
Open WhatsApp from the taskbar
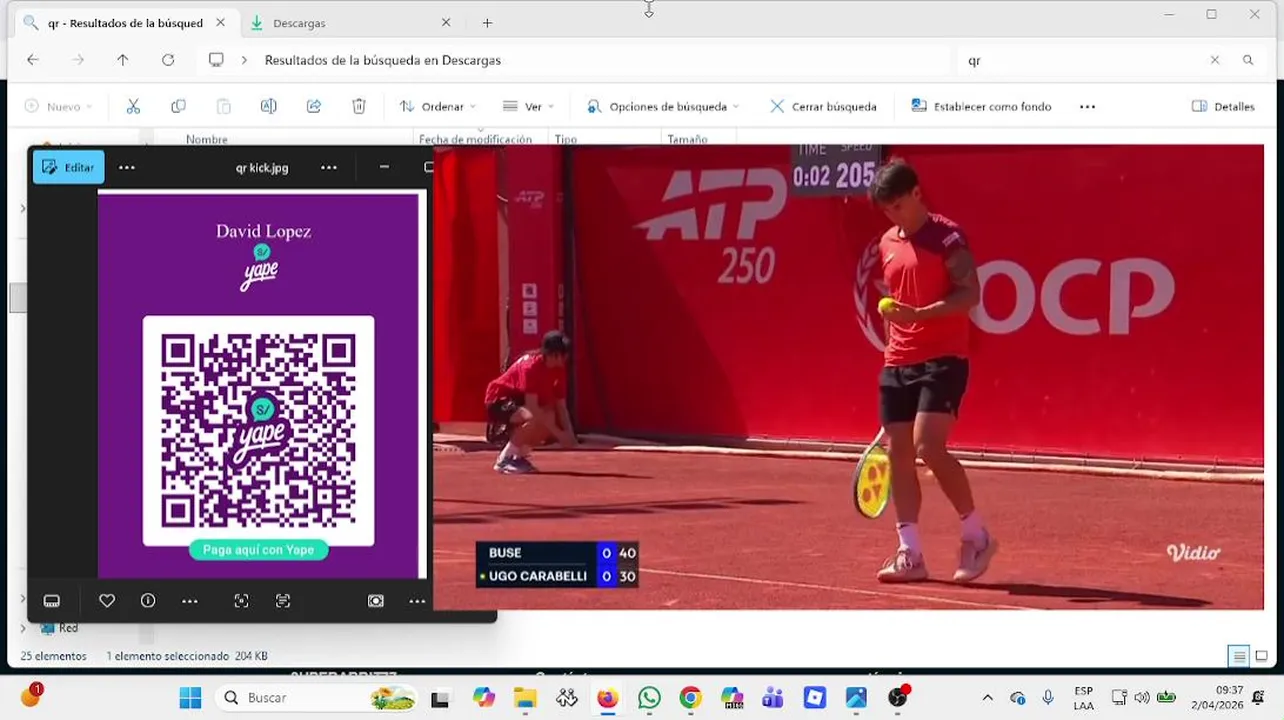coord(649,697)
